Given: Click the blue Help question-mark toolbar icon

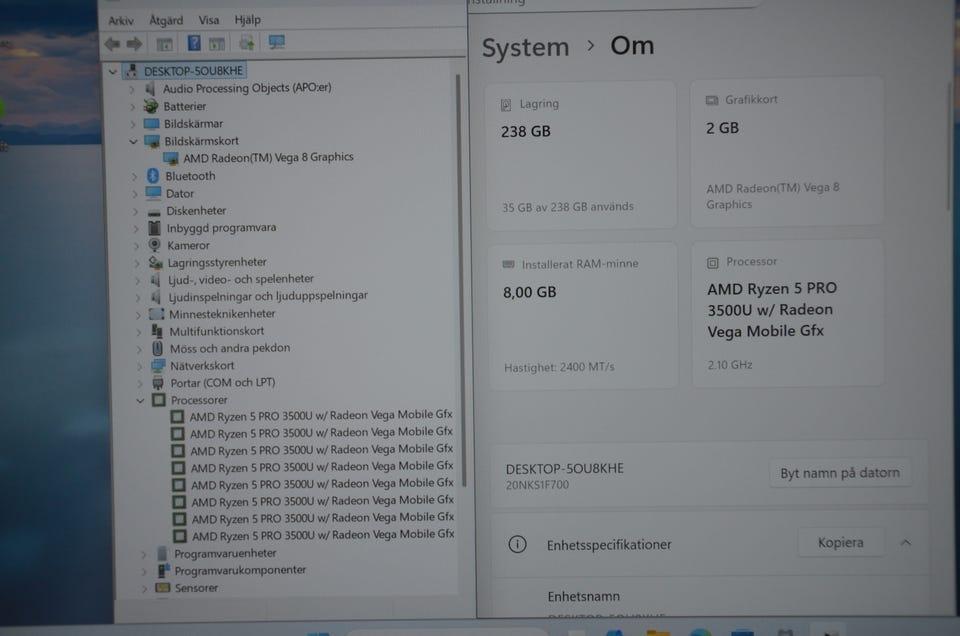Looking at the screenshot, I should pyautogui.click(x=194, y=43).
